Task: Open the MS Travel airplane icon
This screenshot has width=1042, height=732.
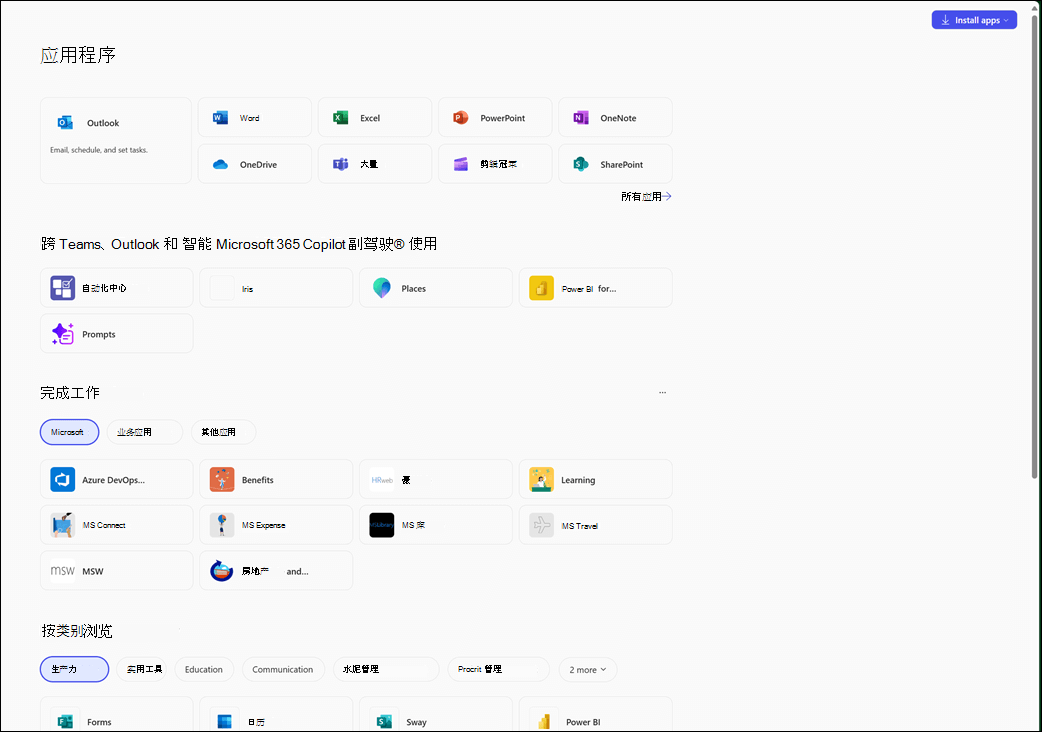Action: click(x=541, y=525)
